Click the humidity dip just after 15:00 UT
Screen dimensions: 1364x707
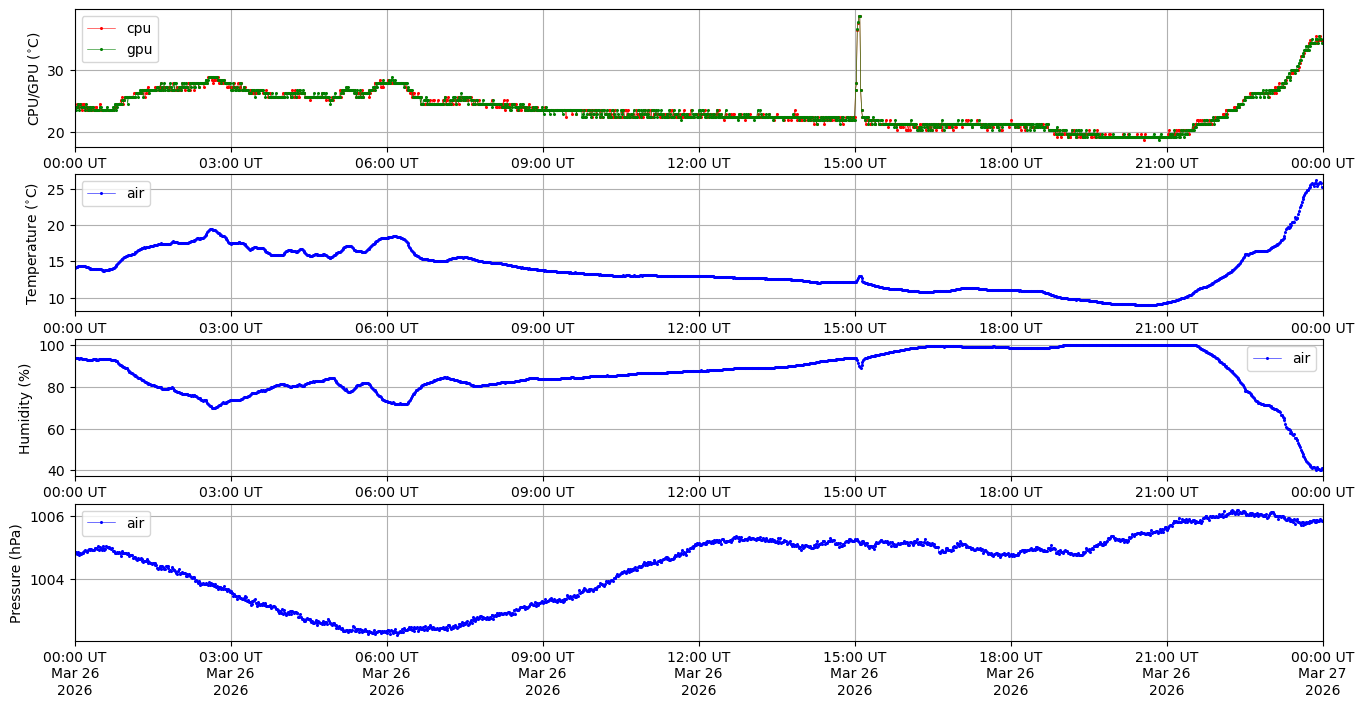[x=860, y=366]
